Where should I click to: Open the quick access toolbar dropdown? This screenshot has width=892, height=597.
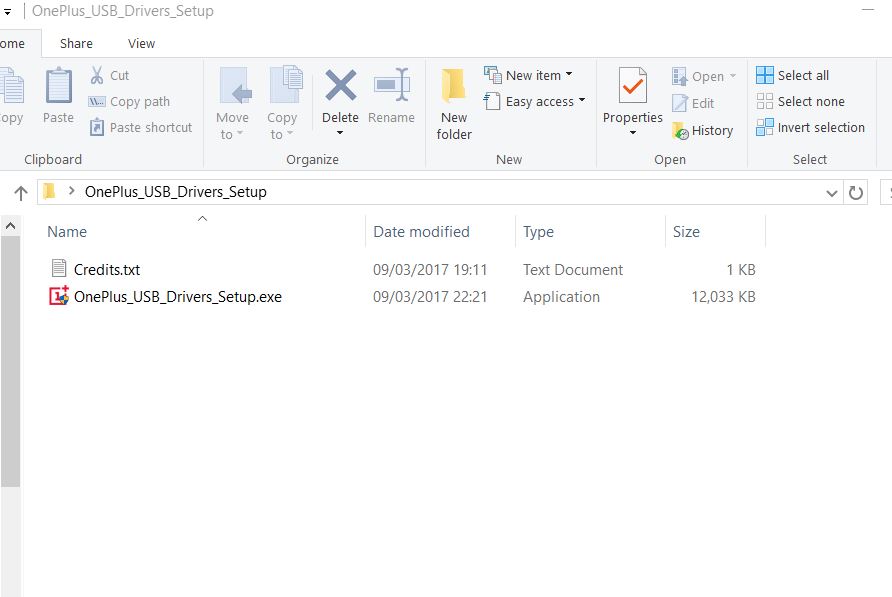tap(7, 11)
